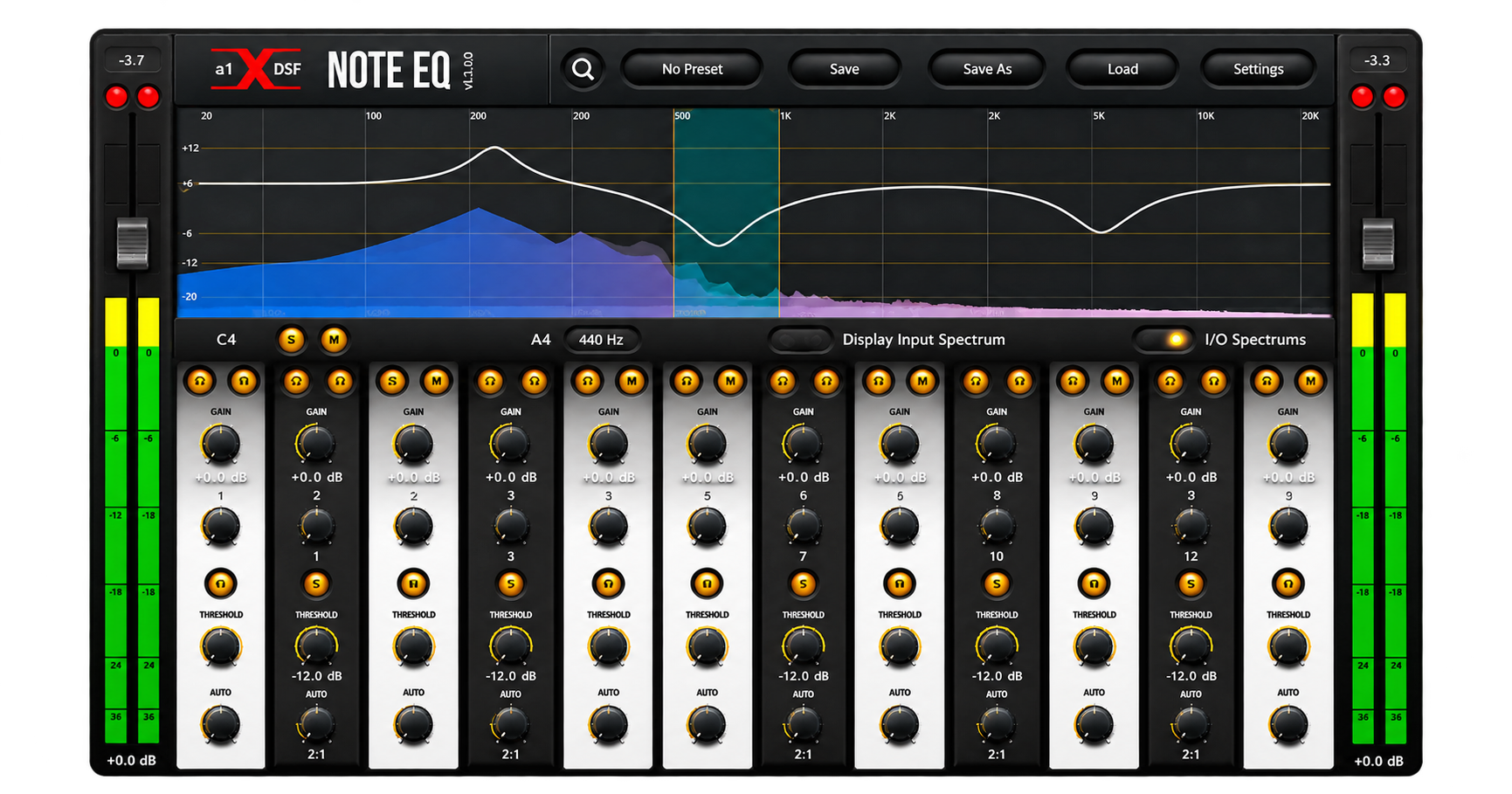Mute the strip numbered 5 with M
Viewport: 1512px width, 794px height.
(x=730, y=381)
